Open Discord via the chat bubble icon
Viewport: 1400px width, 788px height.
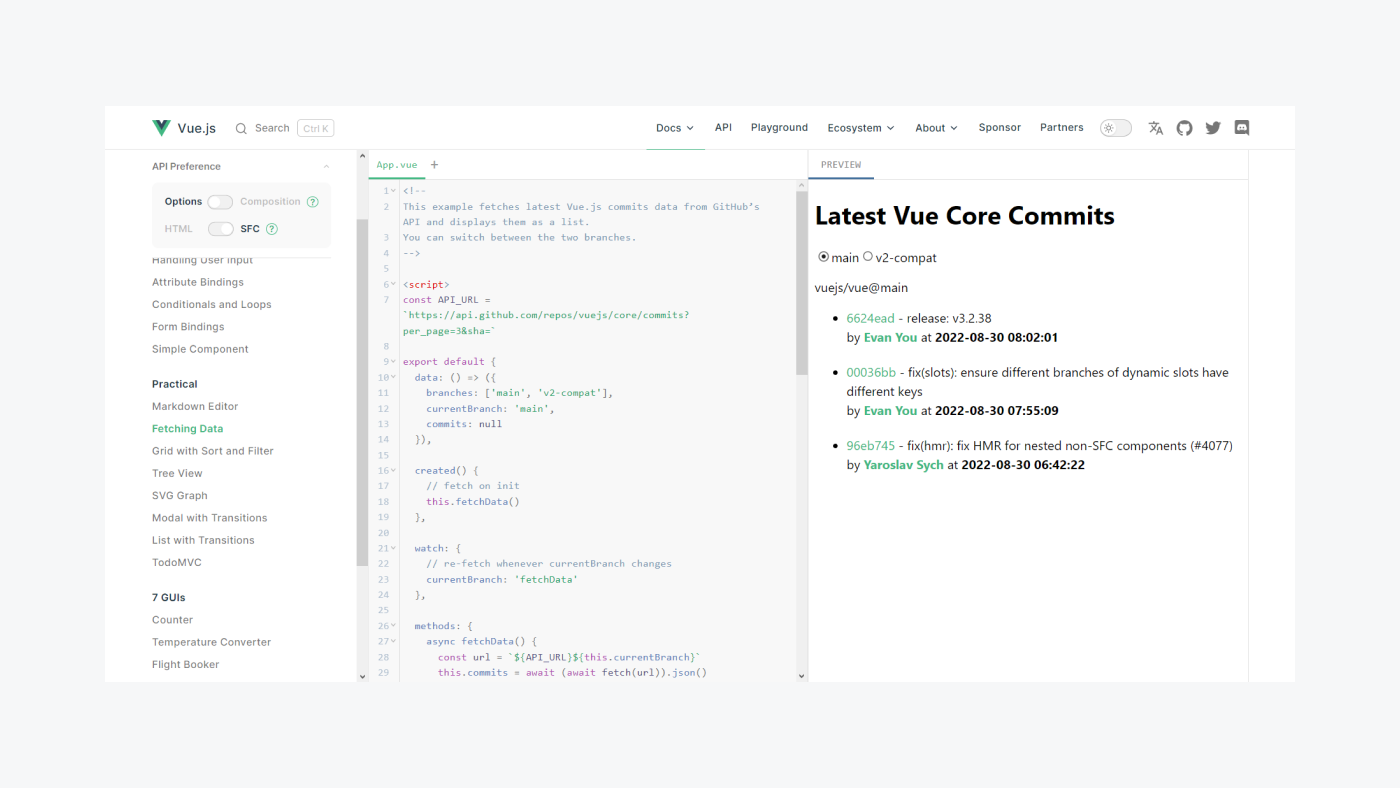click(1241, 127)
